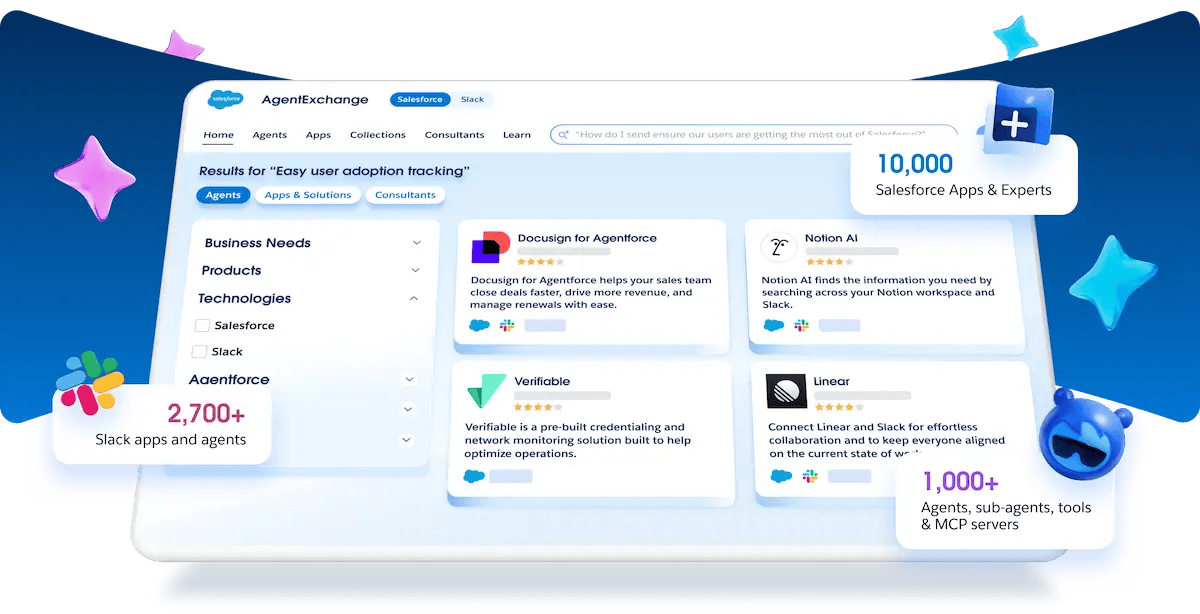Expand the bottom-most filter chevron
Viewport: 1200px width, 614px height.
(406, 439)
